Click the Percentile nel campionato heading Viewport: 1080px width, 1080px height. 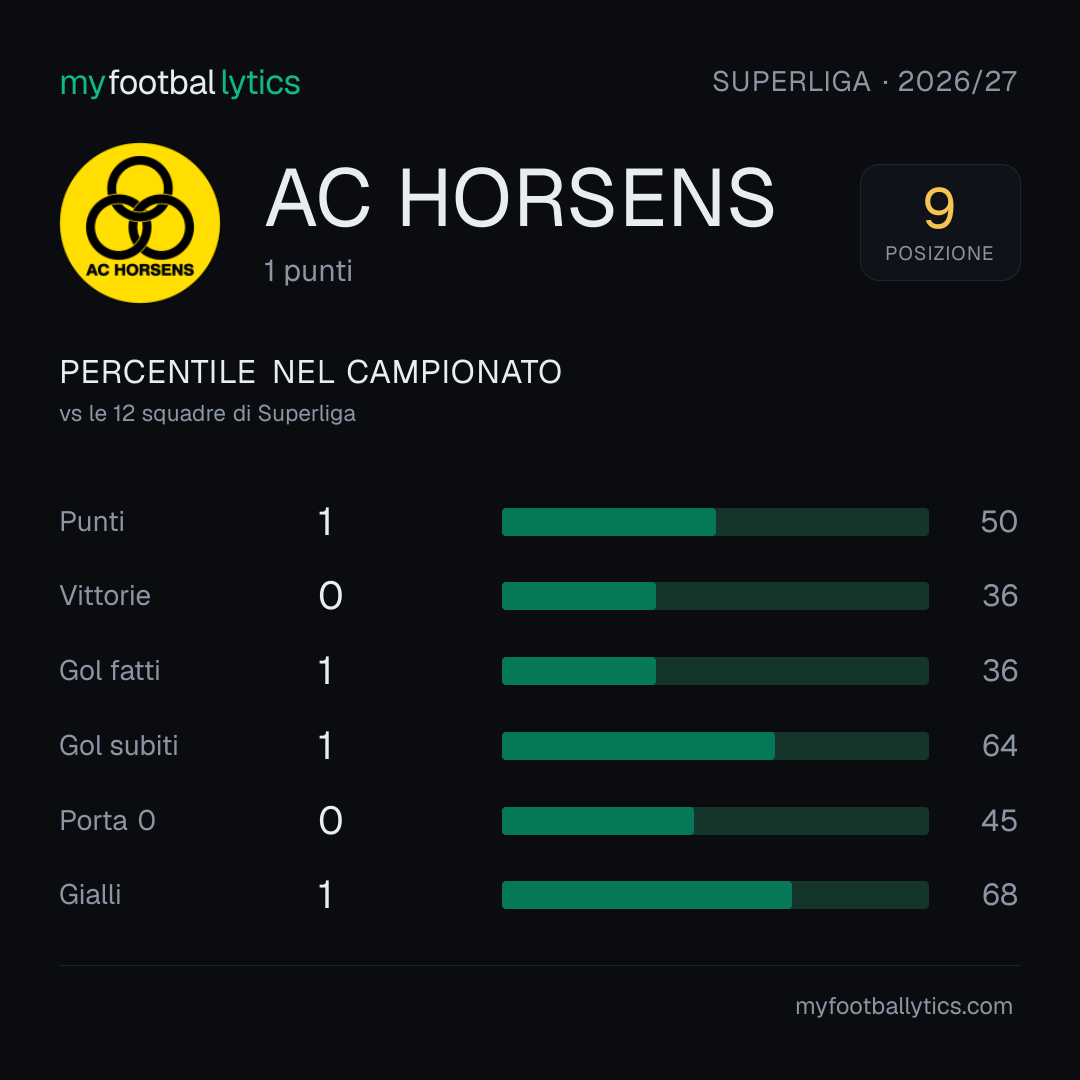[x=311, y=372]
